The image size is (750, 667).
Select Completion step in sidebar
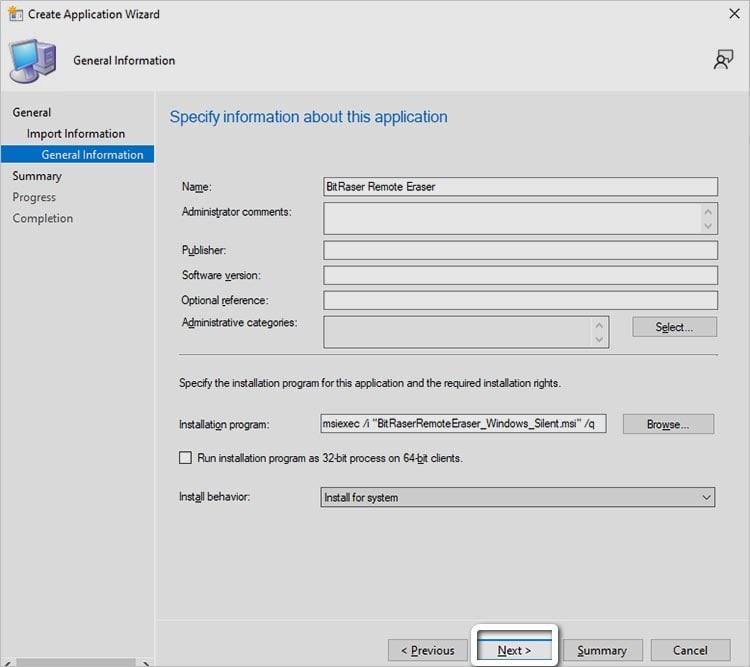(x=43, y=218)
